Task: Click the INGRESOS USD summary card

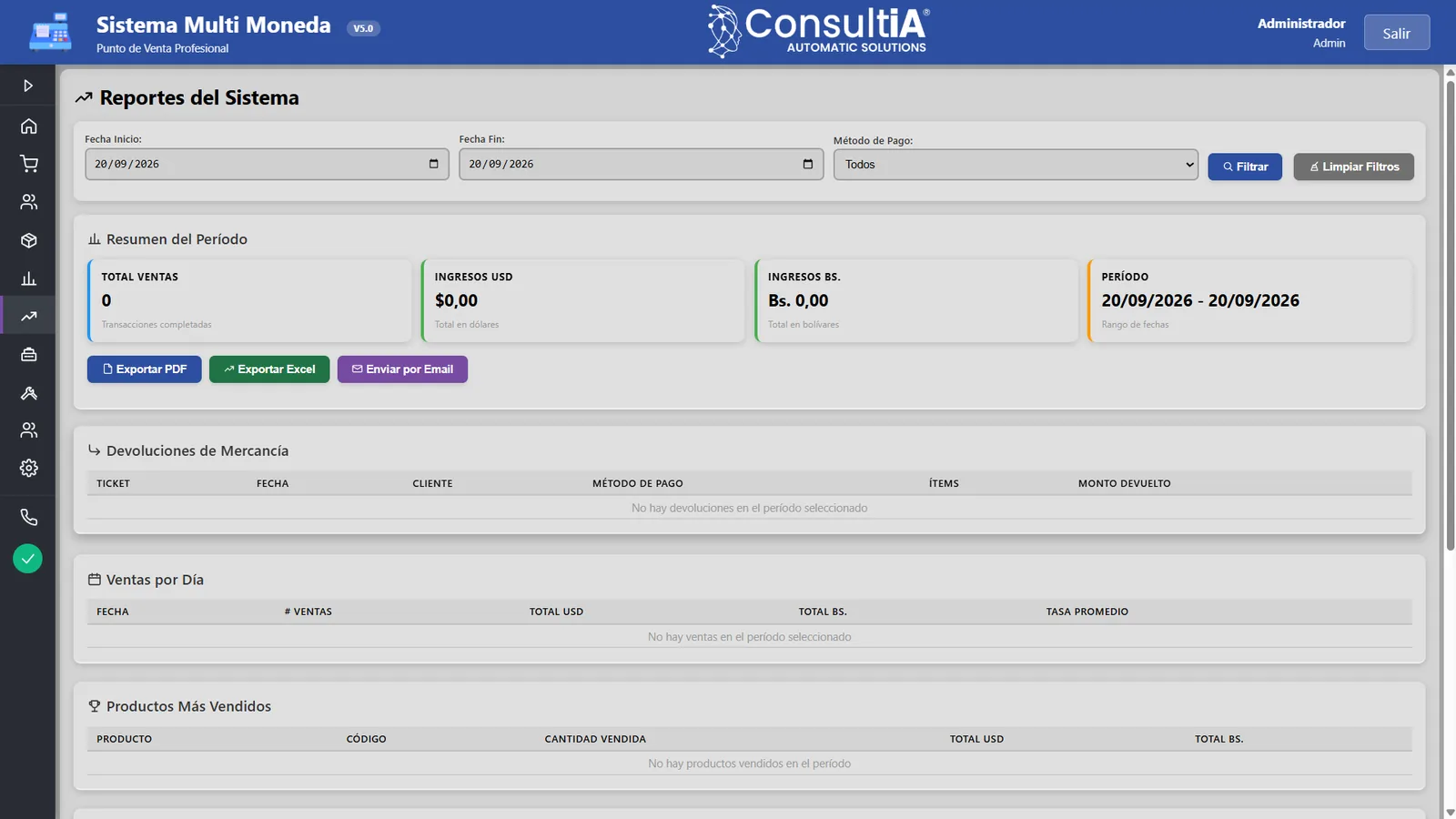Action: click(582, 301)
